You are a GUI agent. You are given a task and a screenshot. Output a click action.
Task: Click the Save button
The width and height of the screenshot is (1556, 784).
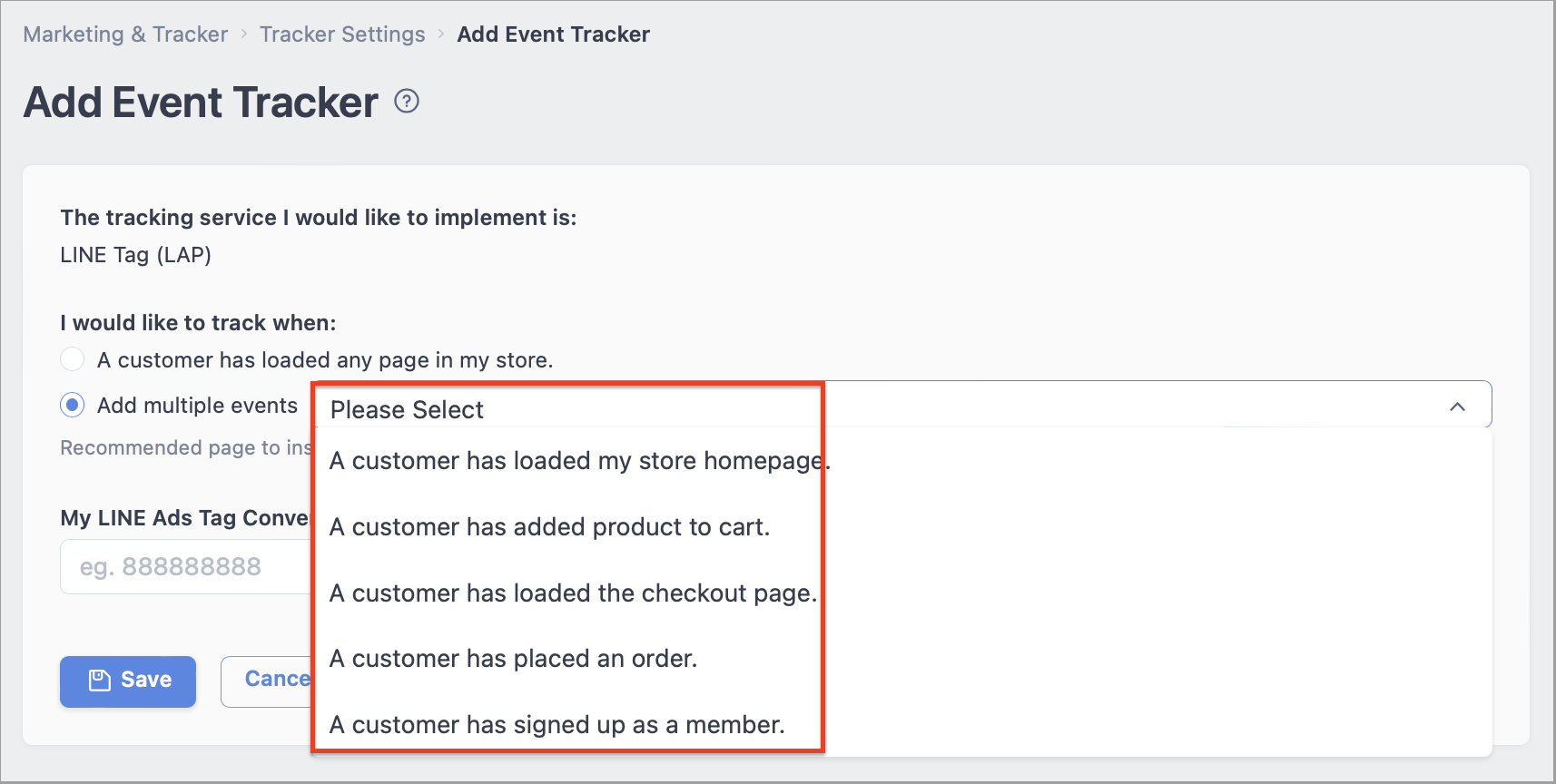click(x=128, y=681)
